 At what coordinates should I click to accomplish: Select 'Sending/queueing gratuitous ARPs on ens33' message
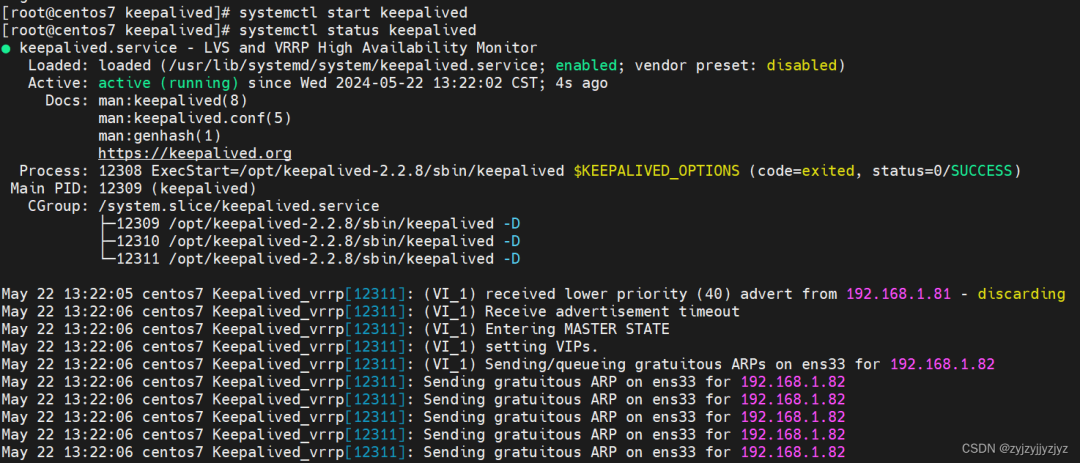(666, 364)
